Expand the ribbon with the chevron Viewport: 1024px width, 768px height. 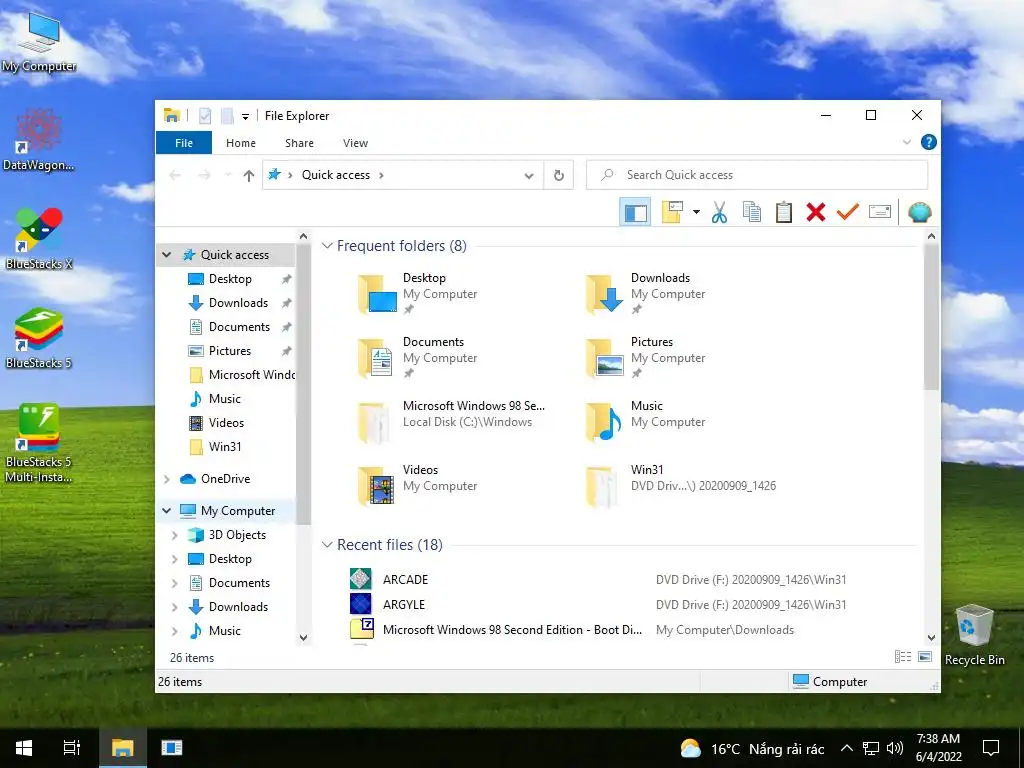coord(906,142)
